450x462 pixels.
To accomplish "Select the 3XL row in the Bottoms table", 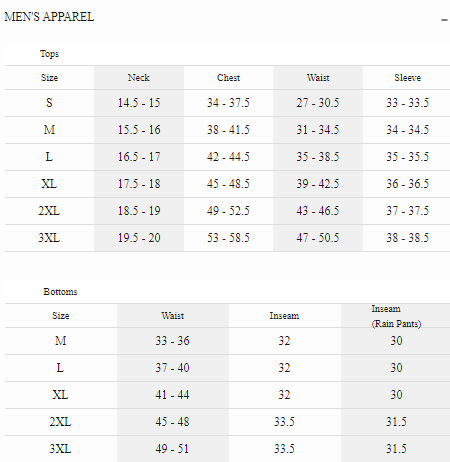I will point(227,449).
